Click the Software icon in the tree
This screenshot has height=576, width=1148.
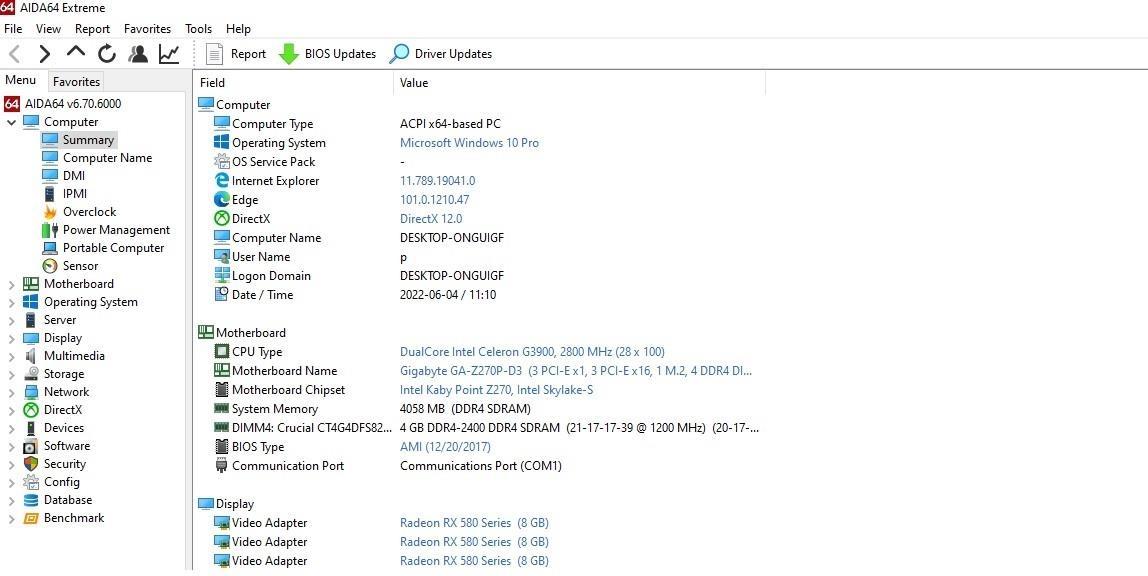click(31, 446)
